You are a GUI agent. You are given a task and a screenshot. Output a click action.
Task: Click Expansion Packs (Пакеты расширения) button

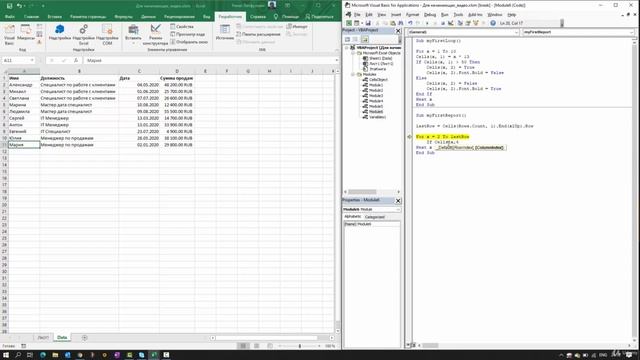click(258, 34)
